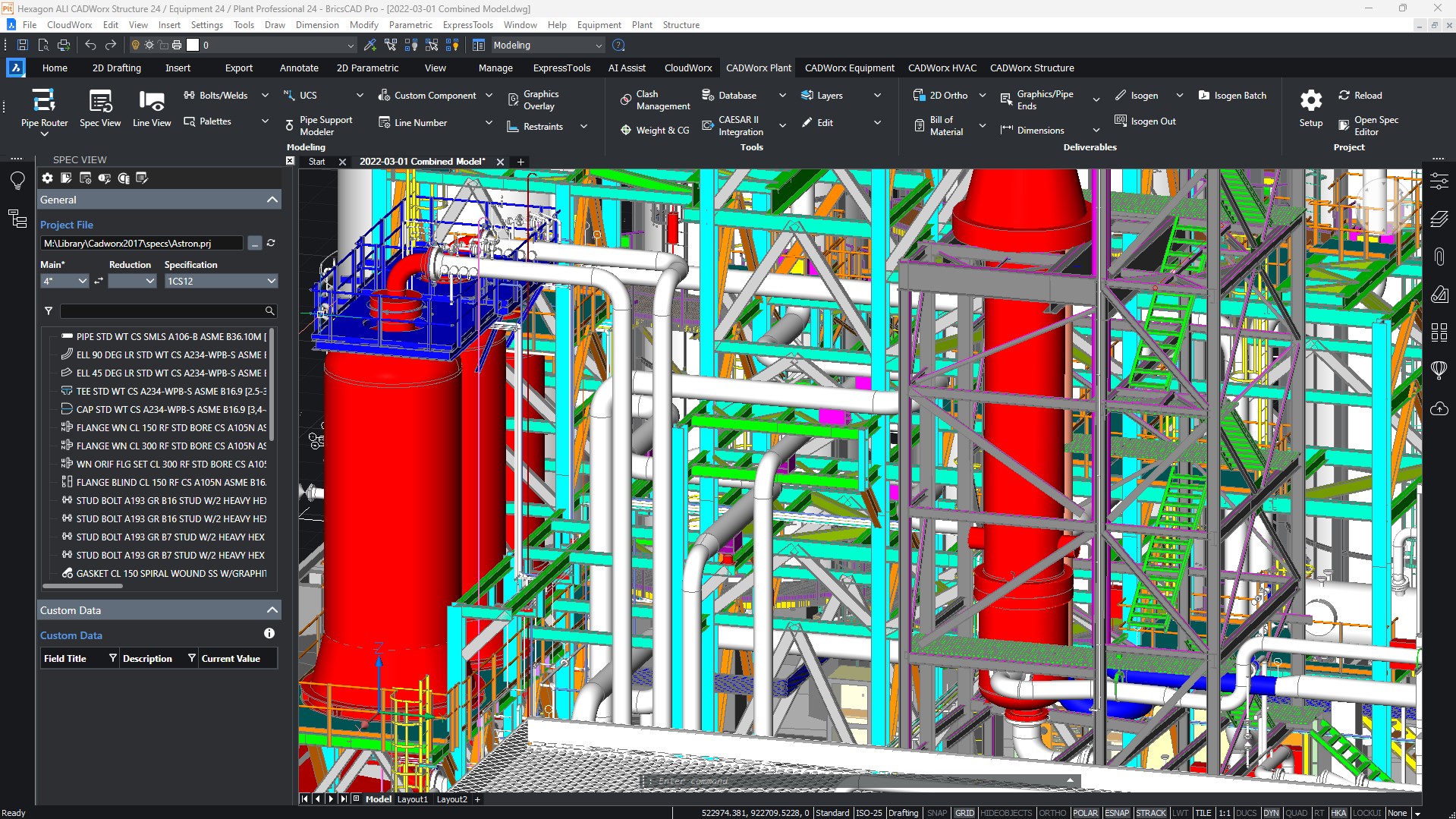
Task: Create a Bill of Material
Action: coord(939,124)
